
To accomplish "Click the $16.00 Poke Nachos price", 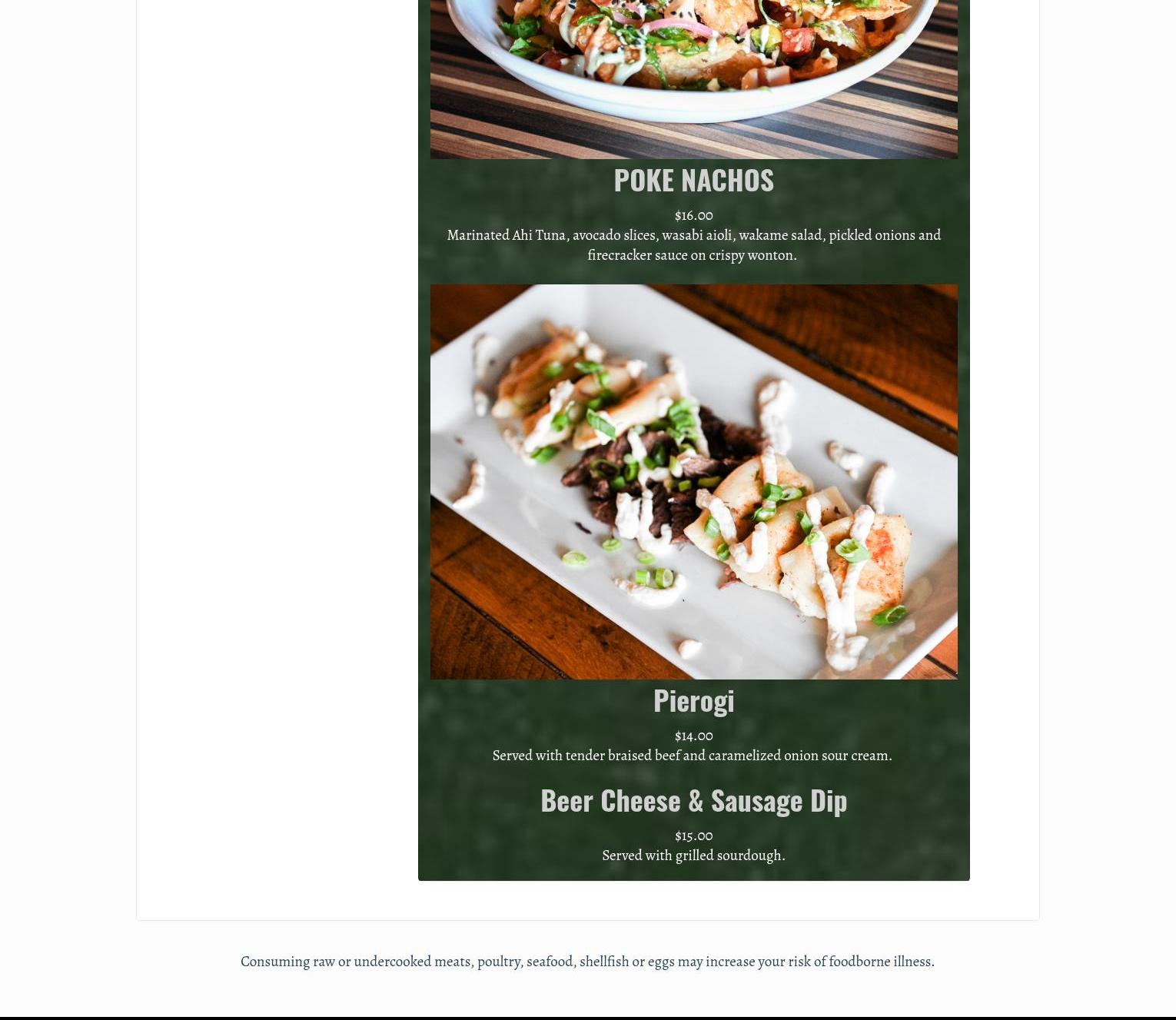I will [x=693, y=215].
